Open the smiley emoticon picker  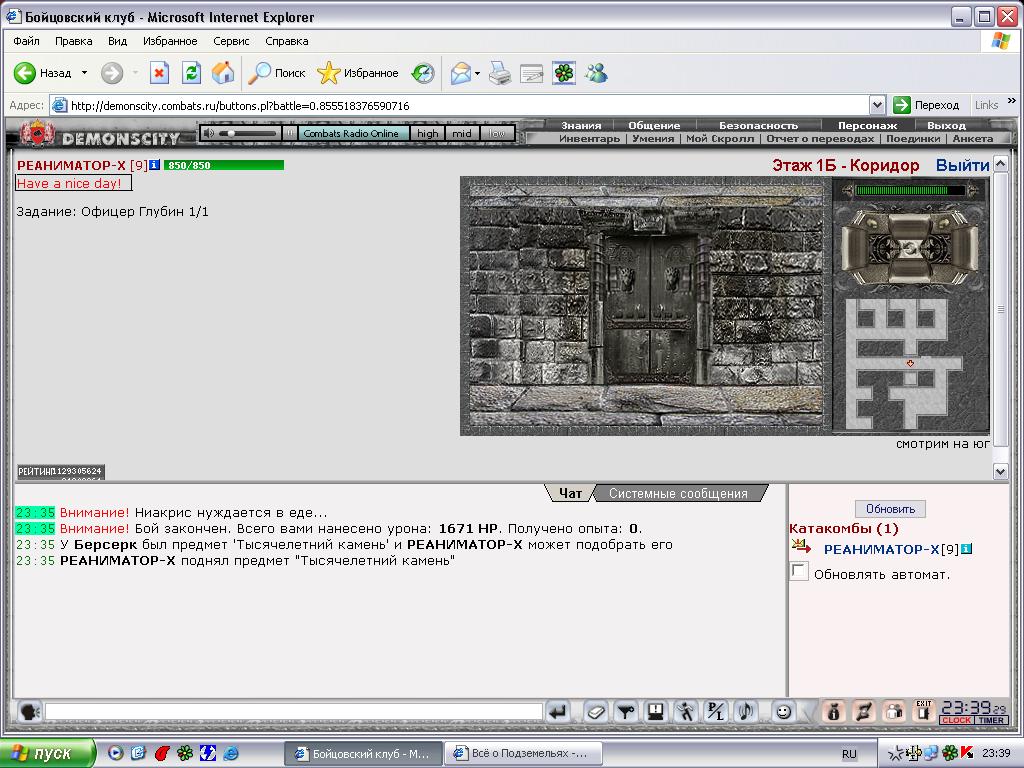783,711
